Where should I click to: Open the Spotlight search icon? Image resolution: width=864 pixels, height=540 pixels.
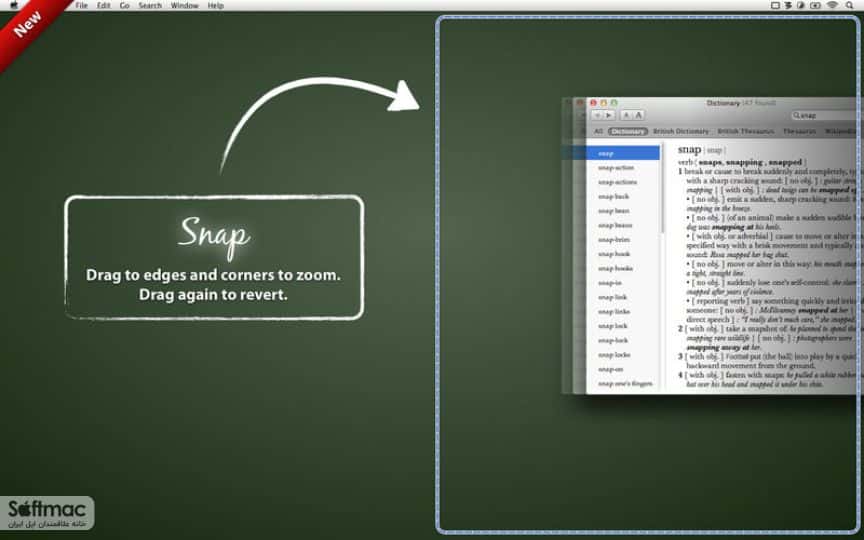pos(849,6)
